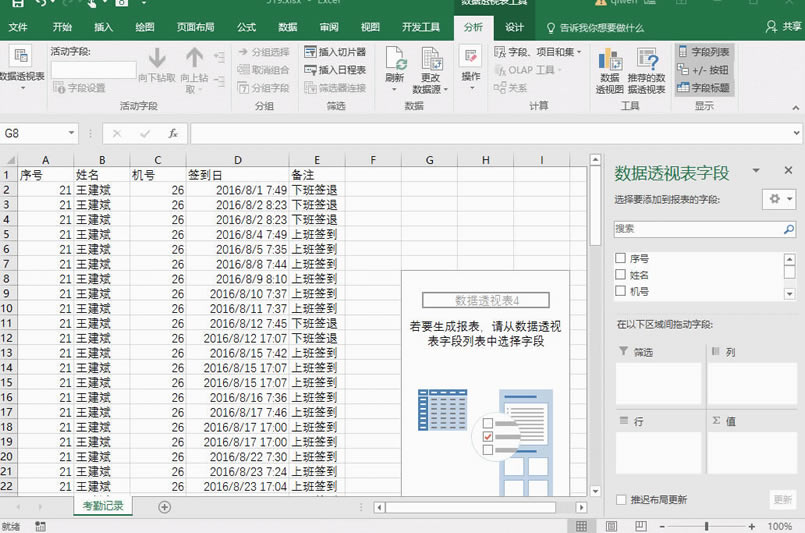
Task: Click the zoom slider handle
Action: (707, 526)
